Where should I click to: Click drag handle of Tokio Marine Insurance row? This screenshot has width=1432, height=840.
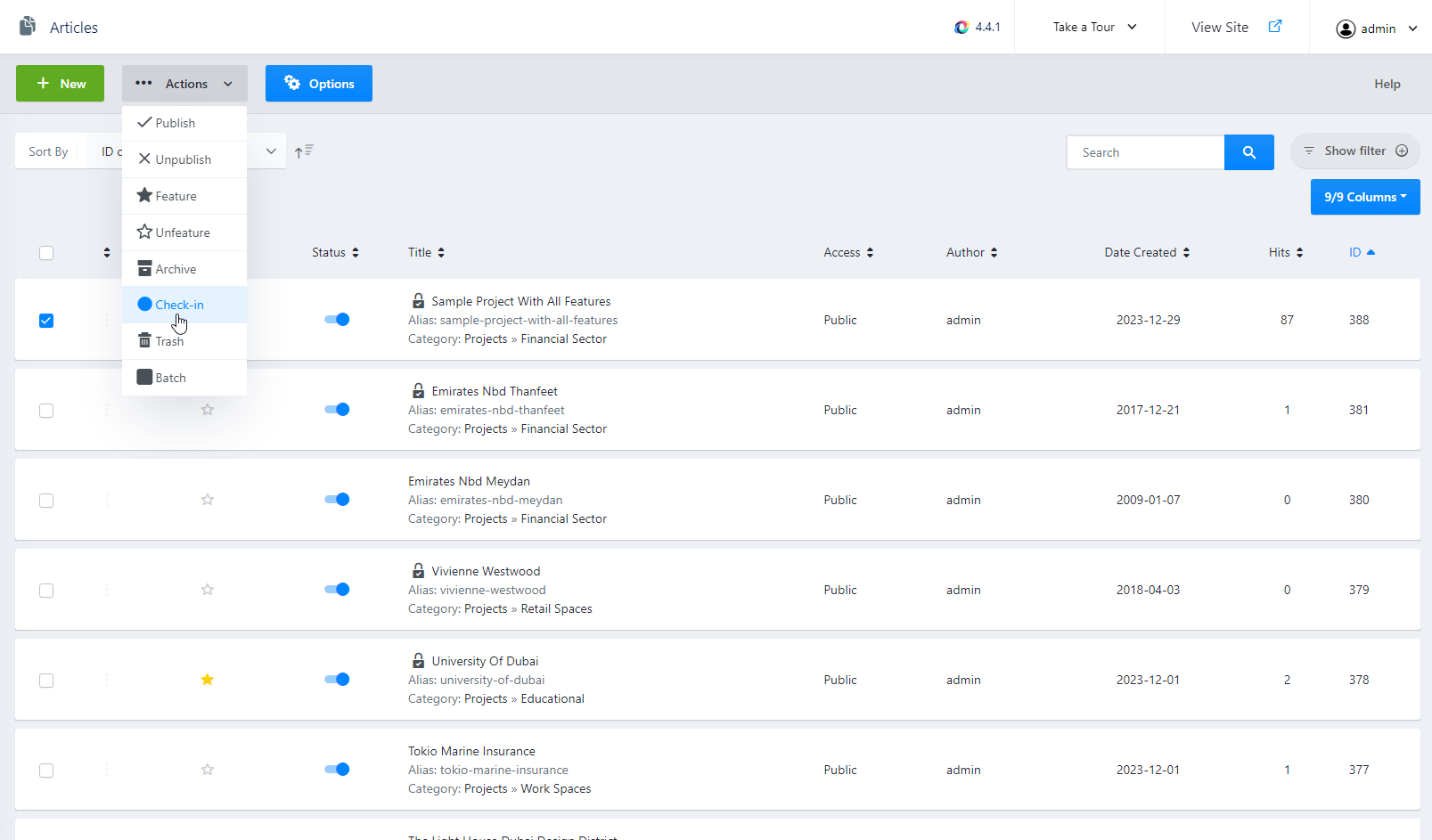tap(107, 770)
